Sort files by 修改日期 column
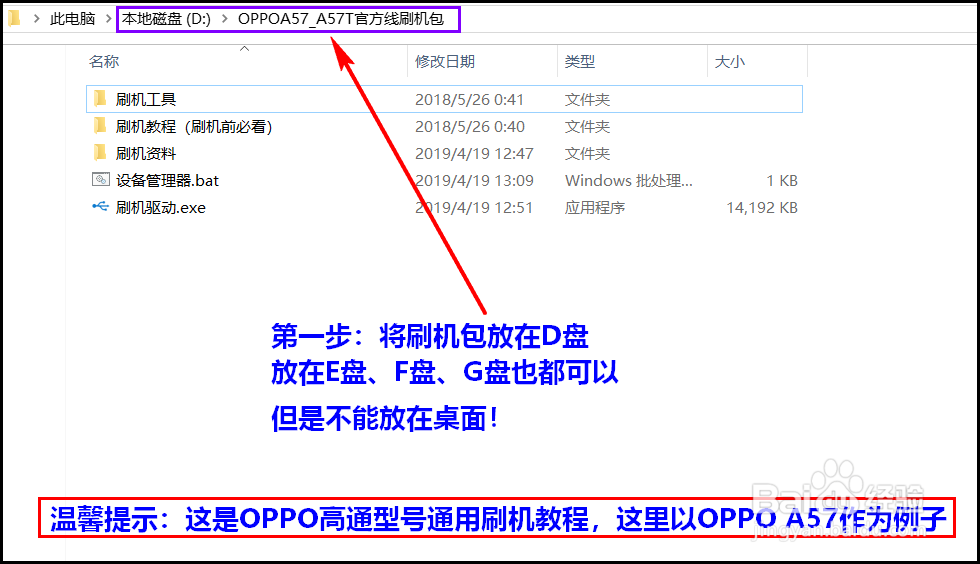 point(445,61)
